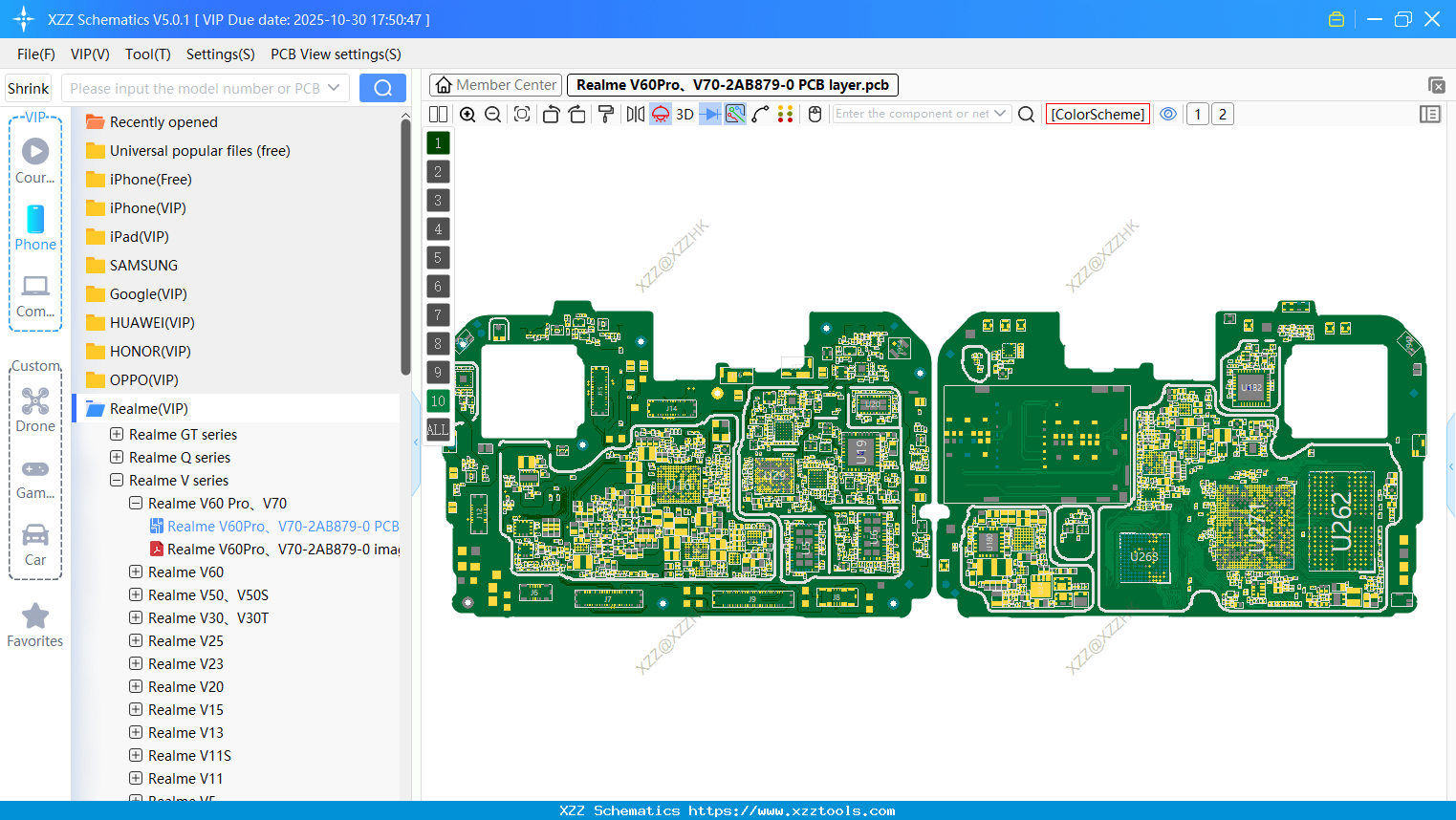The image size is (1456, 820).
Task: Click the blue search button
Action: coord(382,88)
